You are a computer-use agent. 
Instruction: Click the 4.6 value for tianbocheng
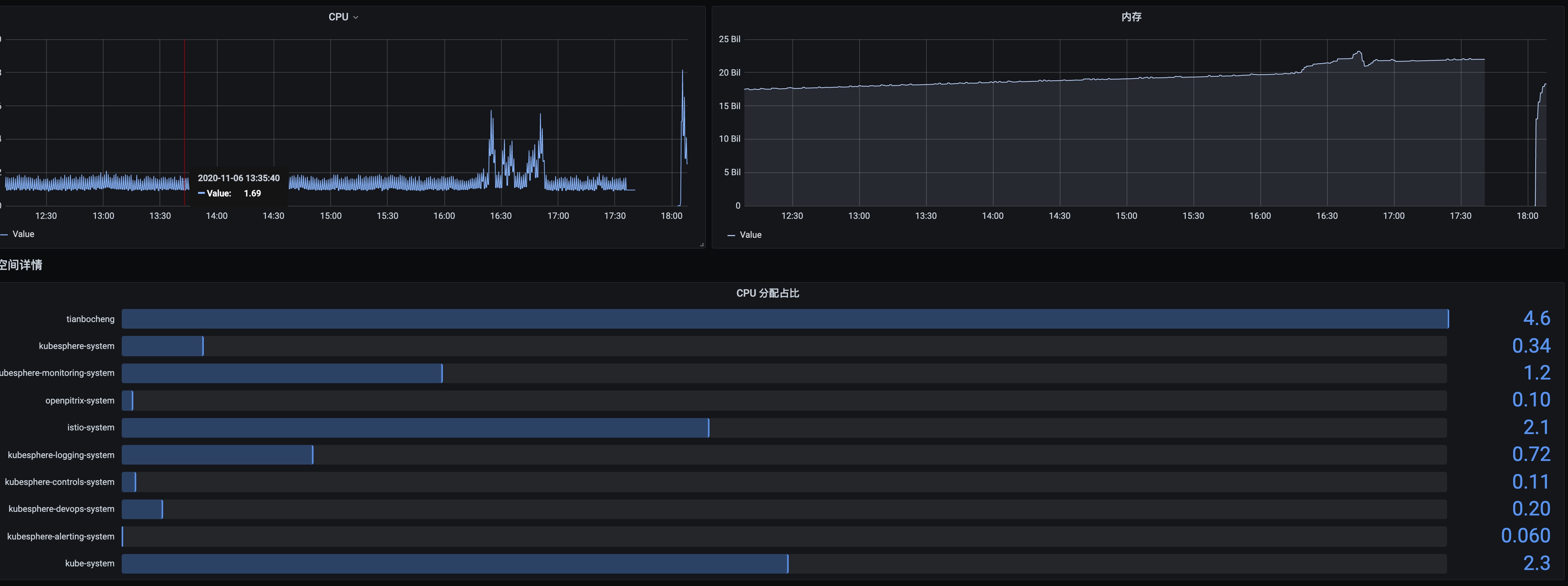pos(1536,318)
